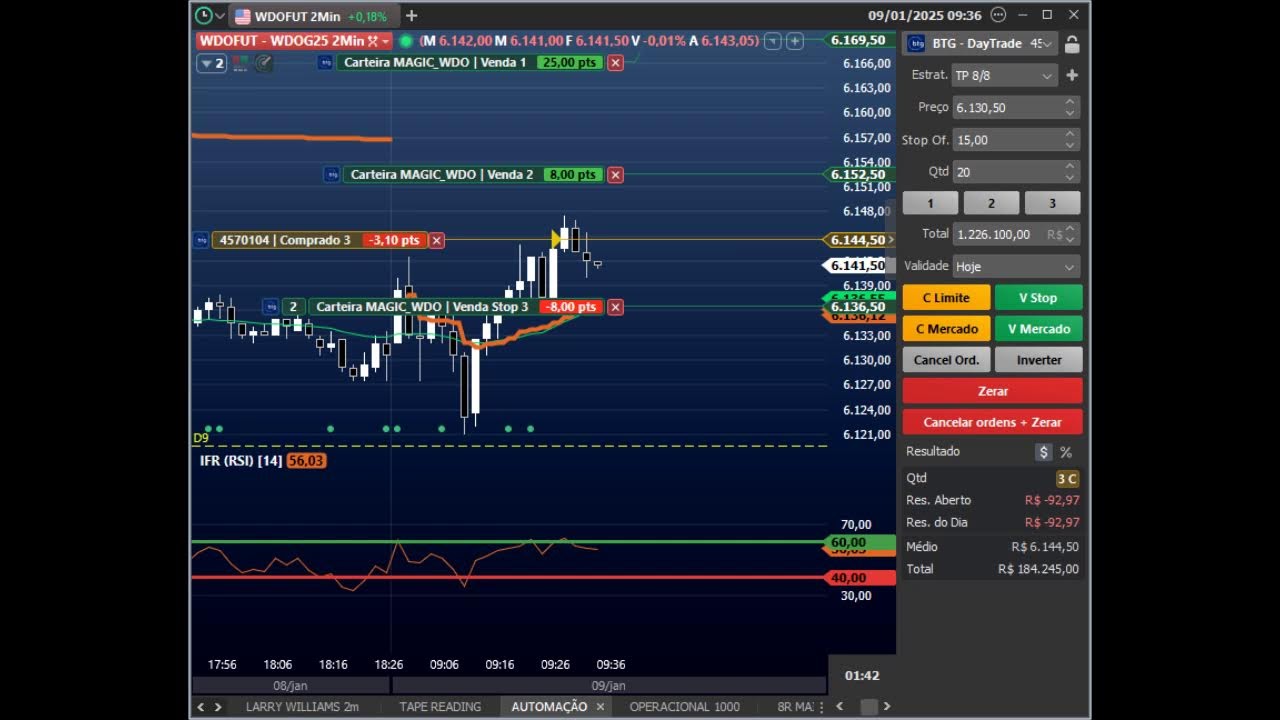Open the BTG - DayTrade account dropdown
1280x720 pixels.
[980, 44]
